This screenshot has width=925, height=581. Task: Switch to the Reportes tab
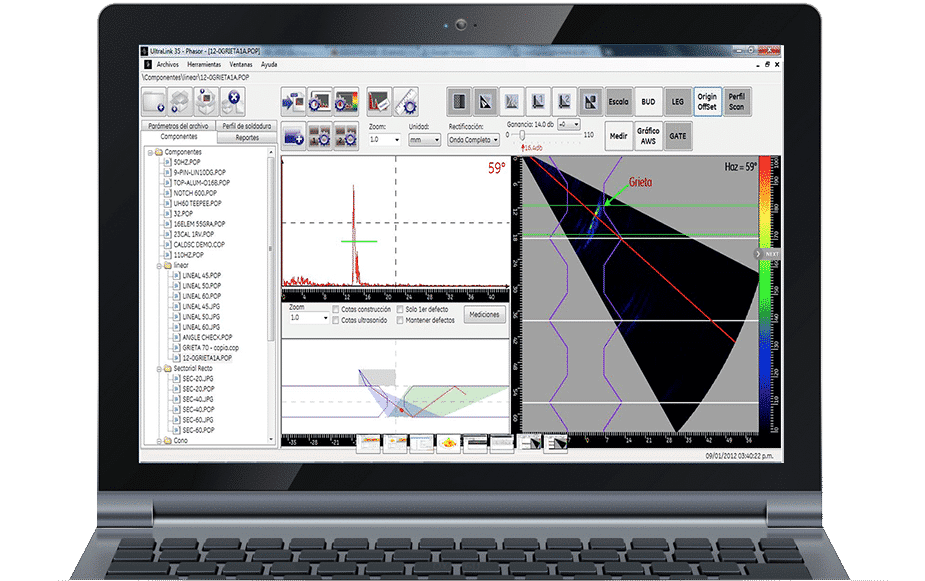247,137
